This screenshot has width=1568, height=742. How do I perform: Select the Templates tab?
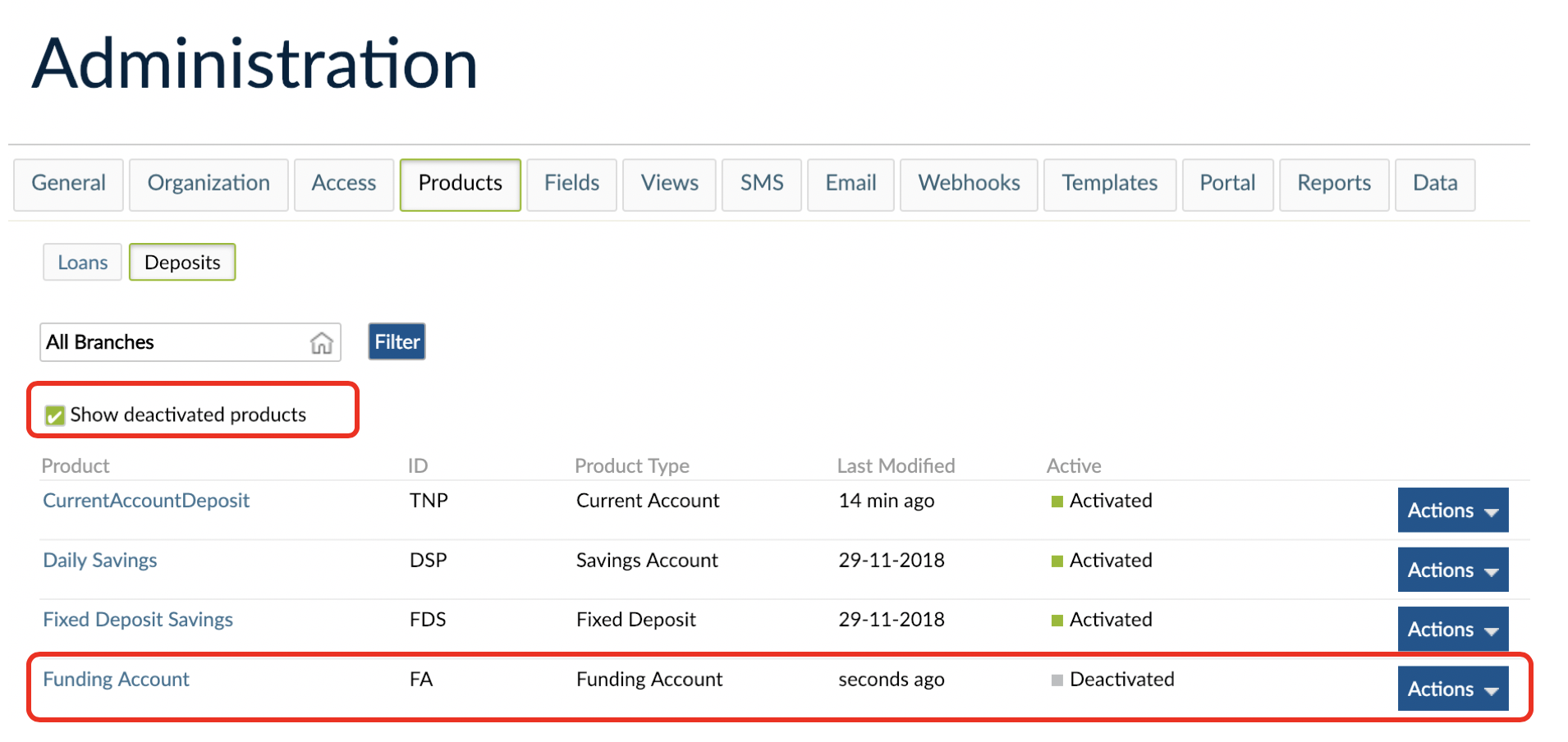pyautogui.click(x=1110, y=184)
